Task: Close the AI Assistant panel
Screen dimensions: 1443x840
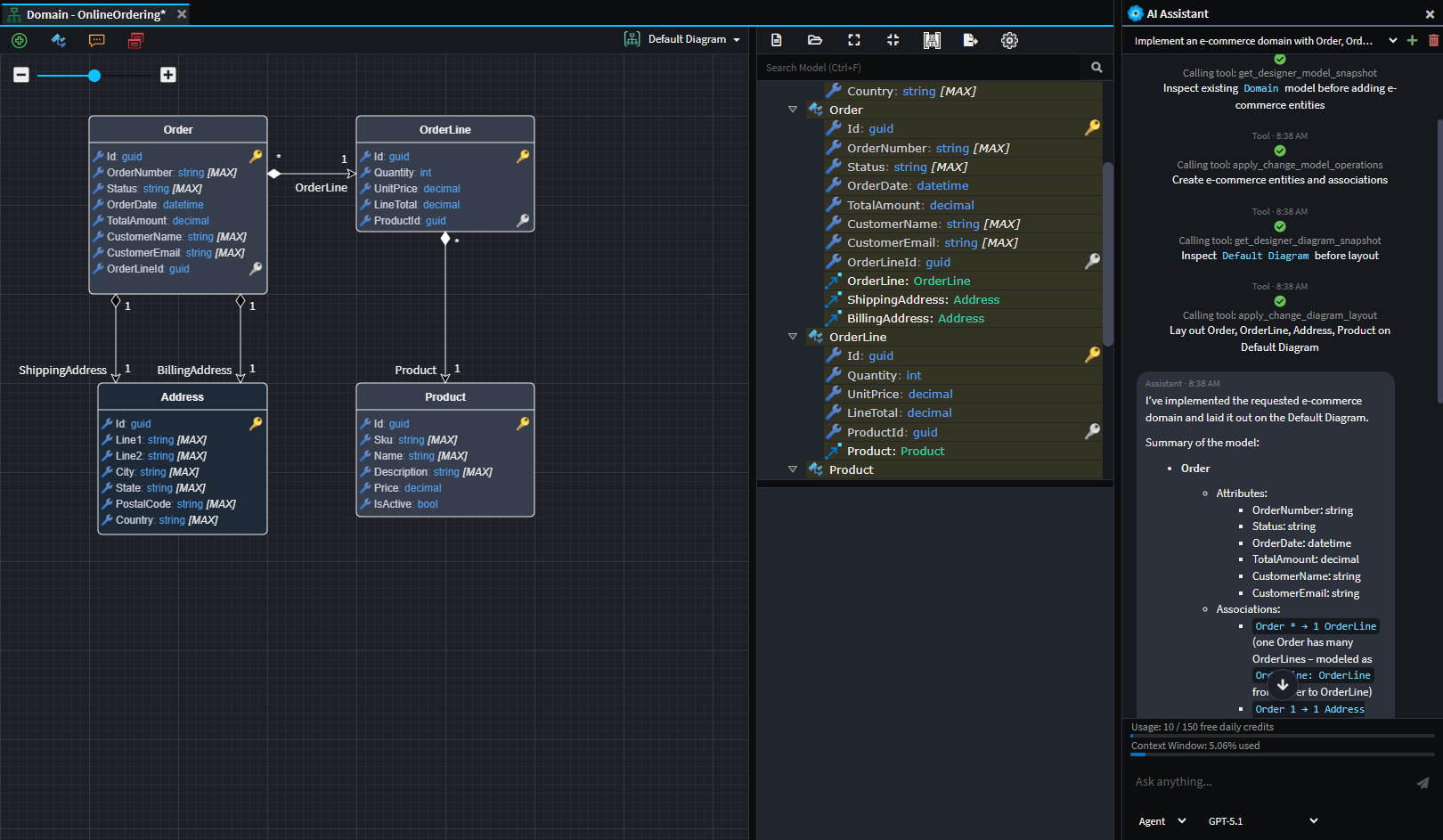Action: 1430,14
